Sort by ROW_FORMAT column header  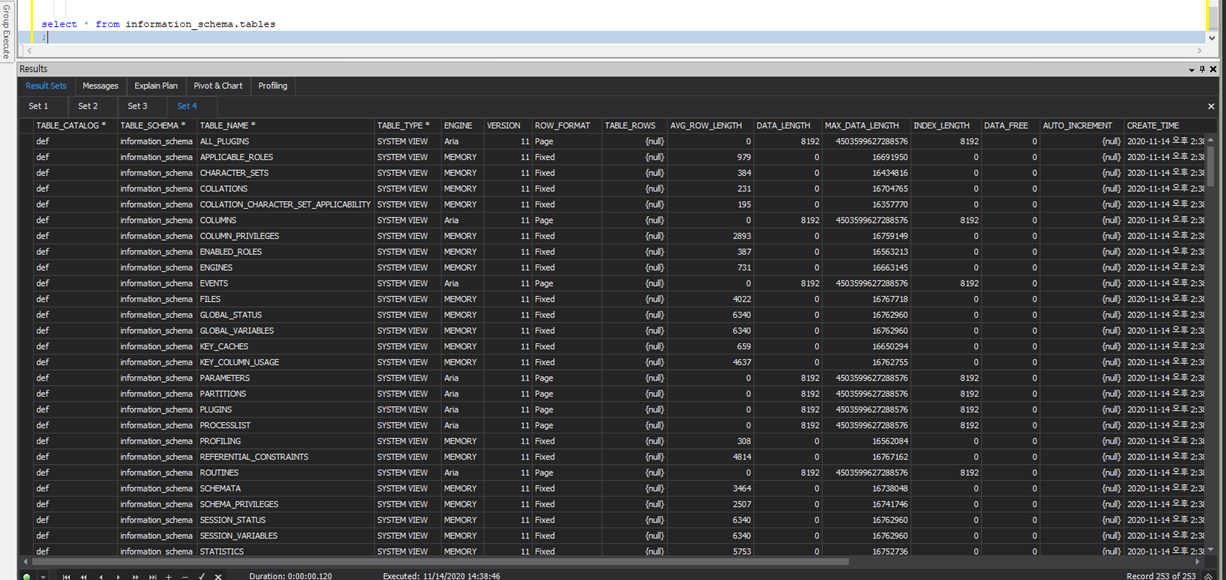tap(567, 125)
